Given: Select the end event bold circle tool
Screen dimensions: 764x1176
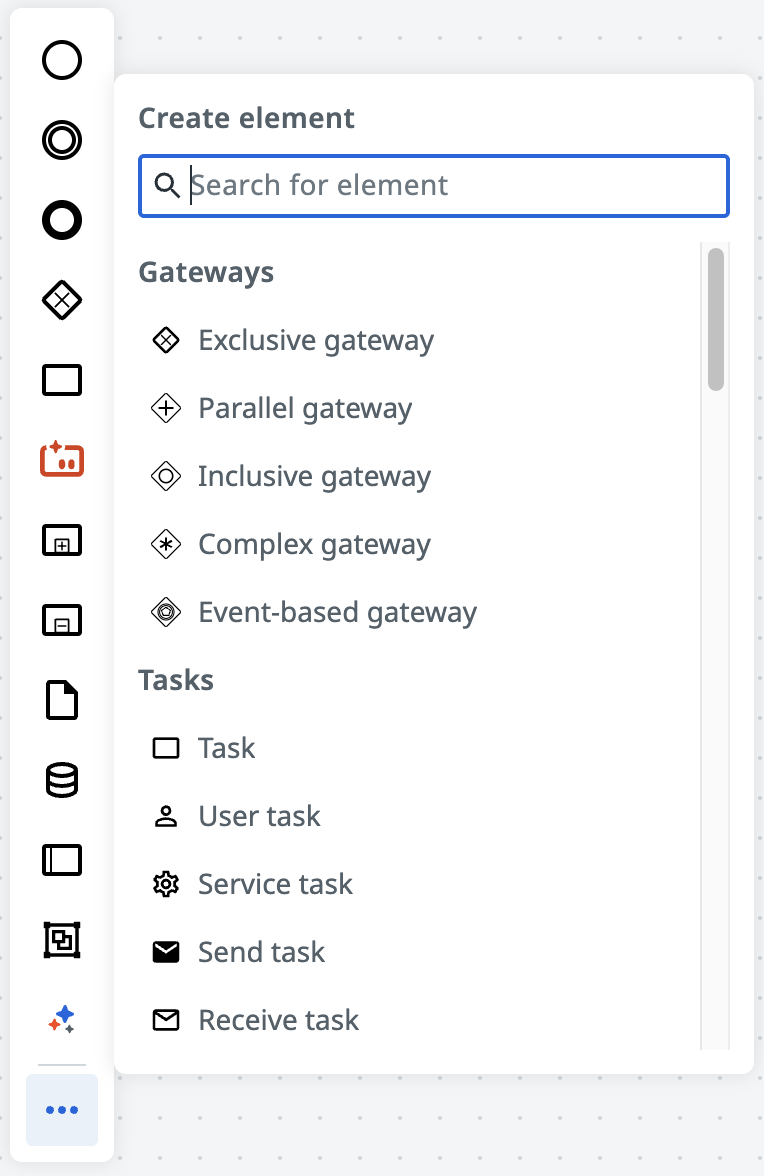Looking at the screenshot, I should pyautogui.click(x=61, y=220).
